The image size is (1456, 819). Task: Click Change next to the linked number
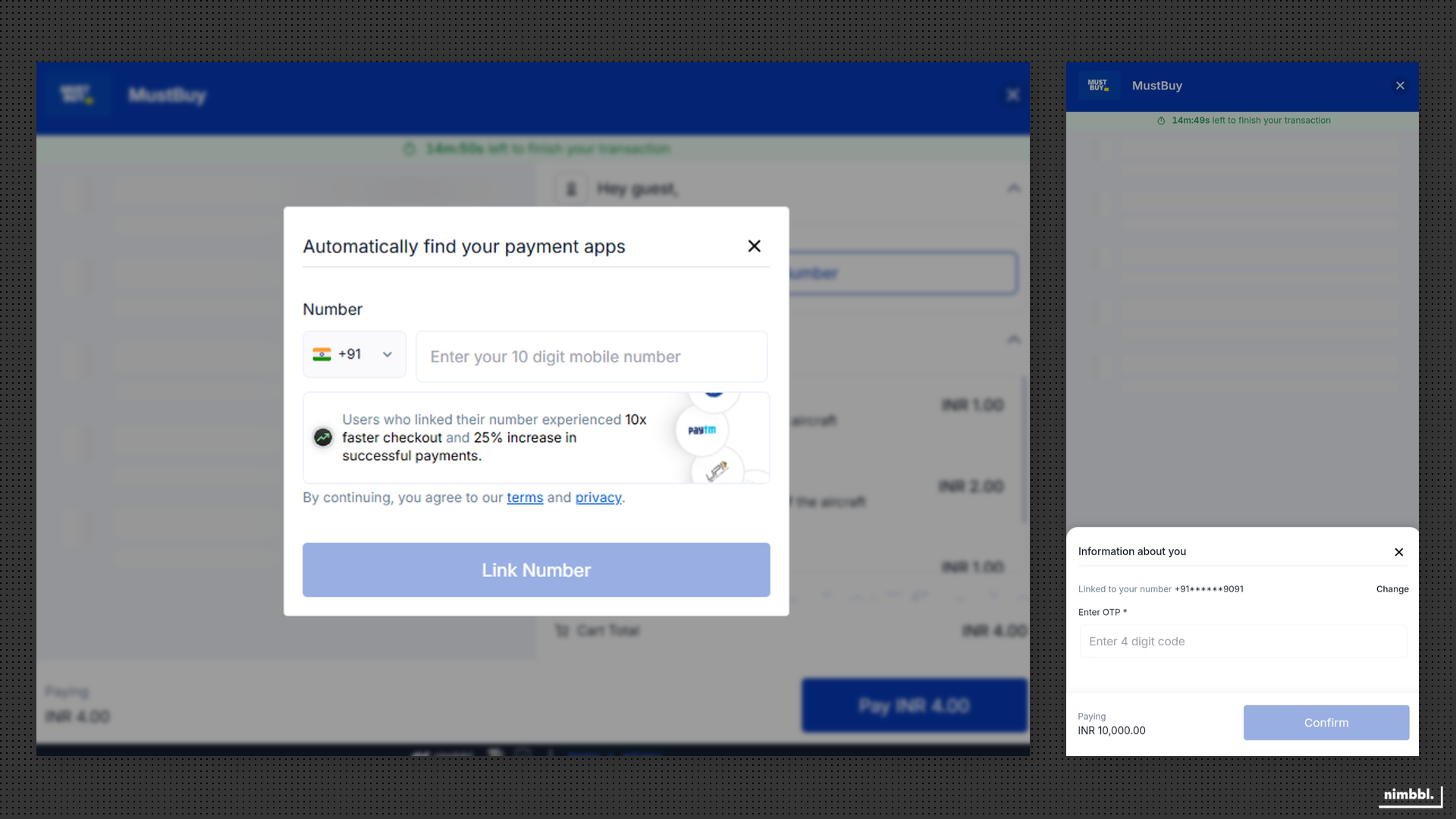tap(1392, 589)
